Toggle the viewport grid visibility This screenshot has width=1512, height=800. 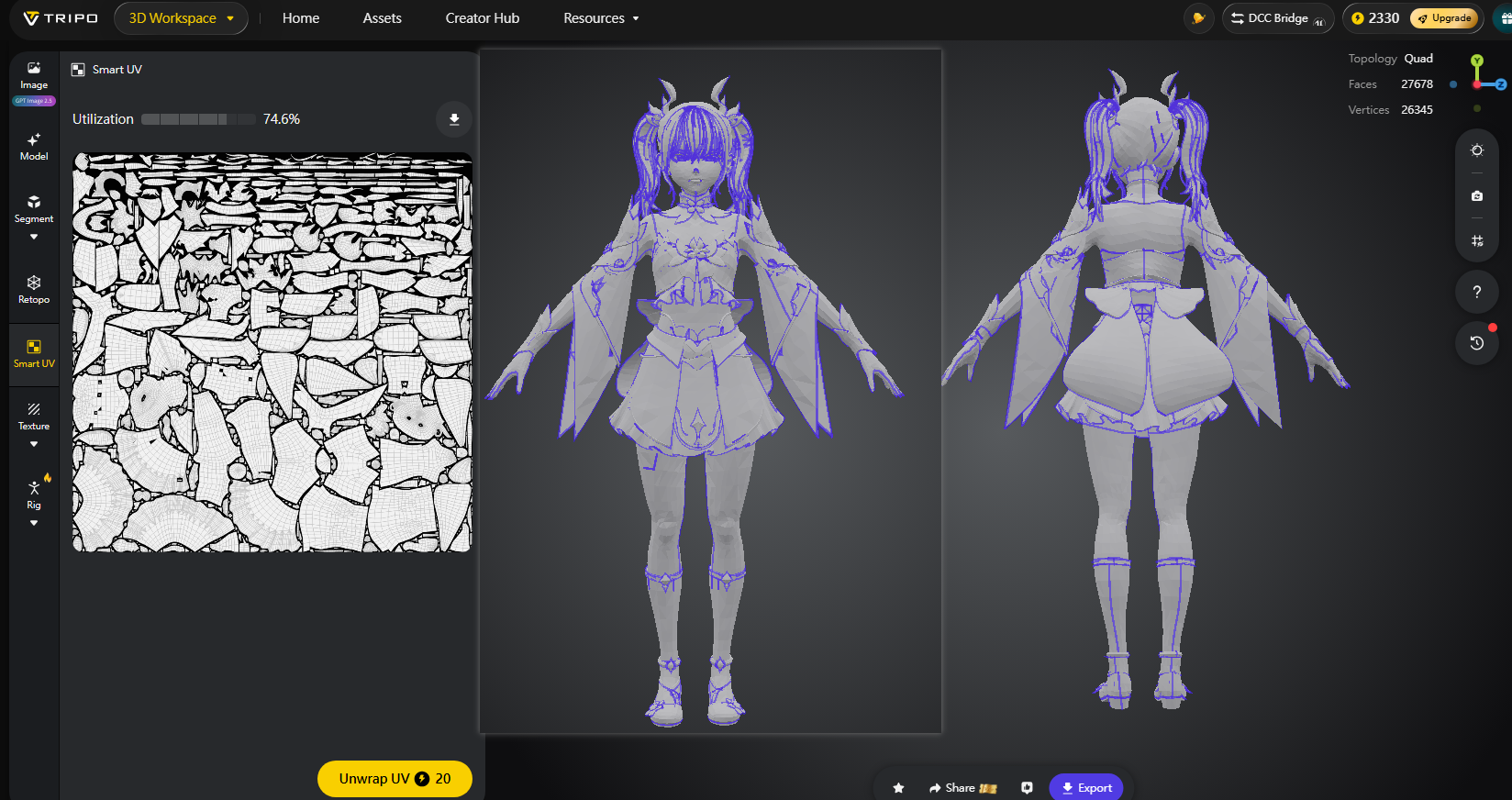1477,241
